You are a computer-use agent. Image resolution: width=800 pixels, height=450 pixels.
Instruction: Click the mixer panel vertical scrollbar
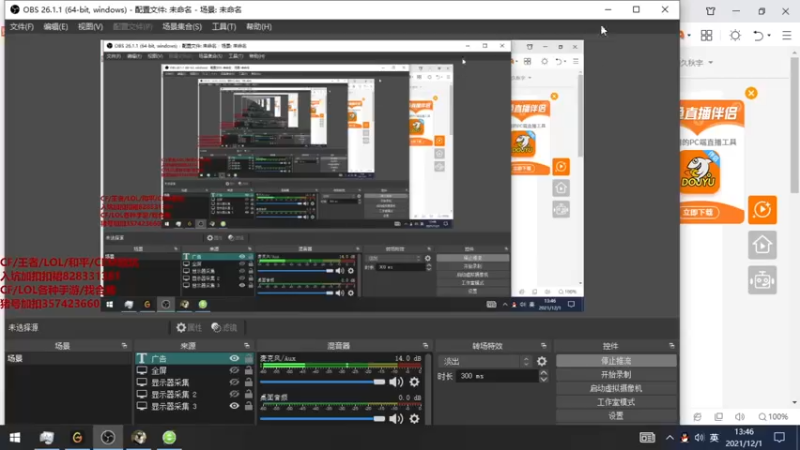tap(428, 388)
